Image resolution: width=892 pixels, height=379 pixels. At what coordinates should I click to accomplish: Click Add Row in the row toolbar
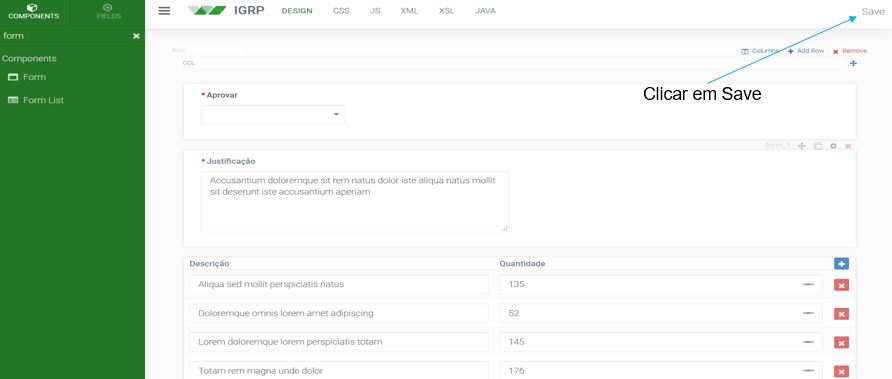806,51
